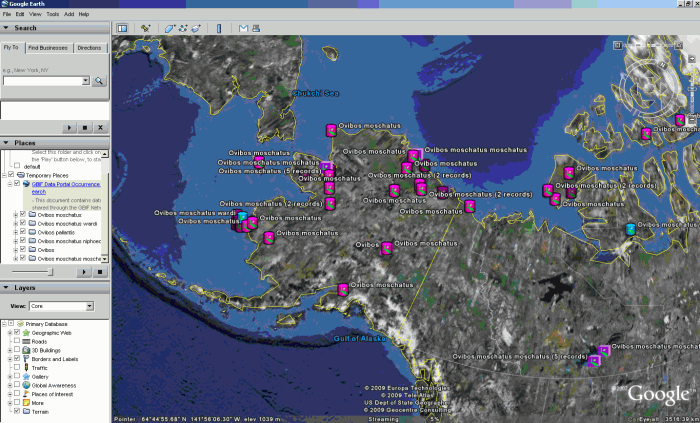
Task: Select marker labeled Ovibos moschatus moschatus (5 records)
Action: click(x=594, y=361)
